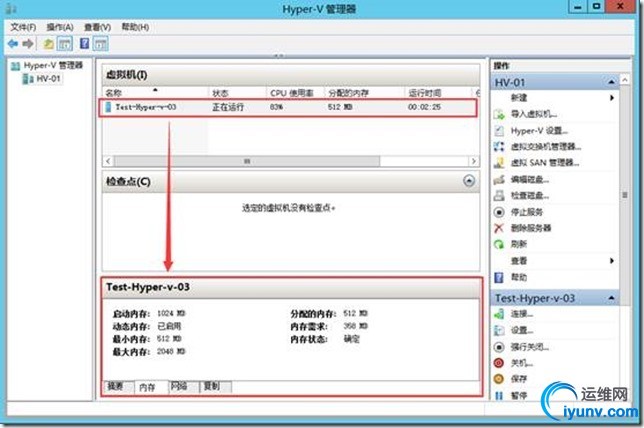The height and width of the screenshot is (428, 644).
Task: Click 关机 shut down action
Action: [x=522, y=363]
